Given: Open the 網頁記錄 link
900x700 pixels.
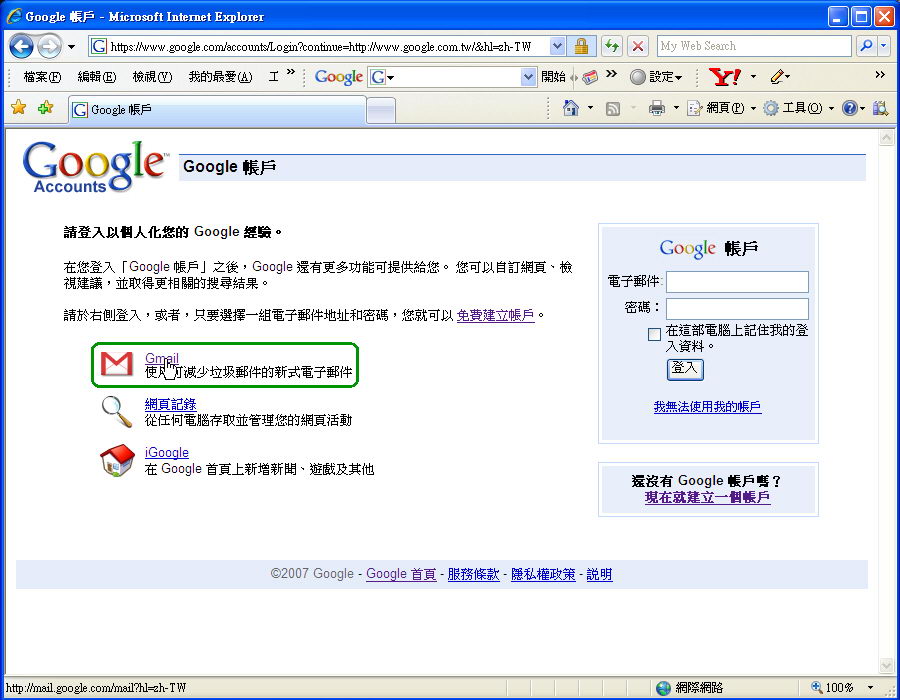Looking at the screenshot, I should pos(170,404).
